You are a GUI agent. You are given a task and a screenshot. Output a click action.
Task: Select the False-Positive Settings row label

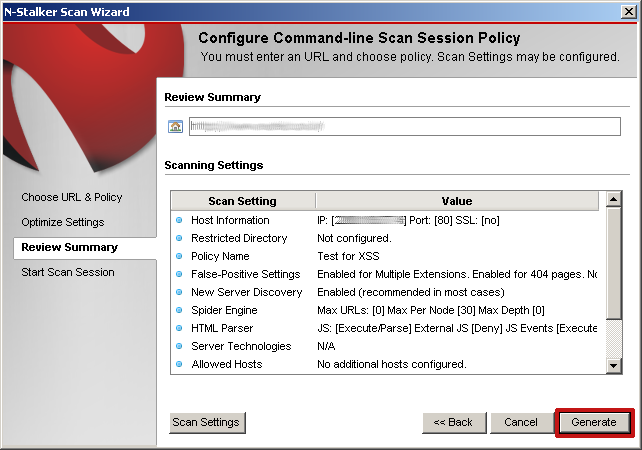coord(246,274)
